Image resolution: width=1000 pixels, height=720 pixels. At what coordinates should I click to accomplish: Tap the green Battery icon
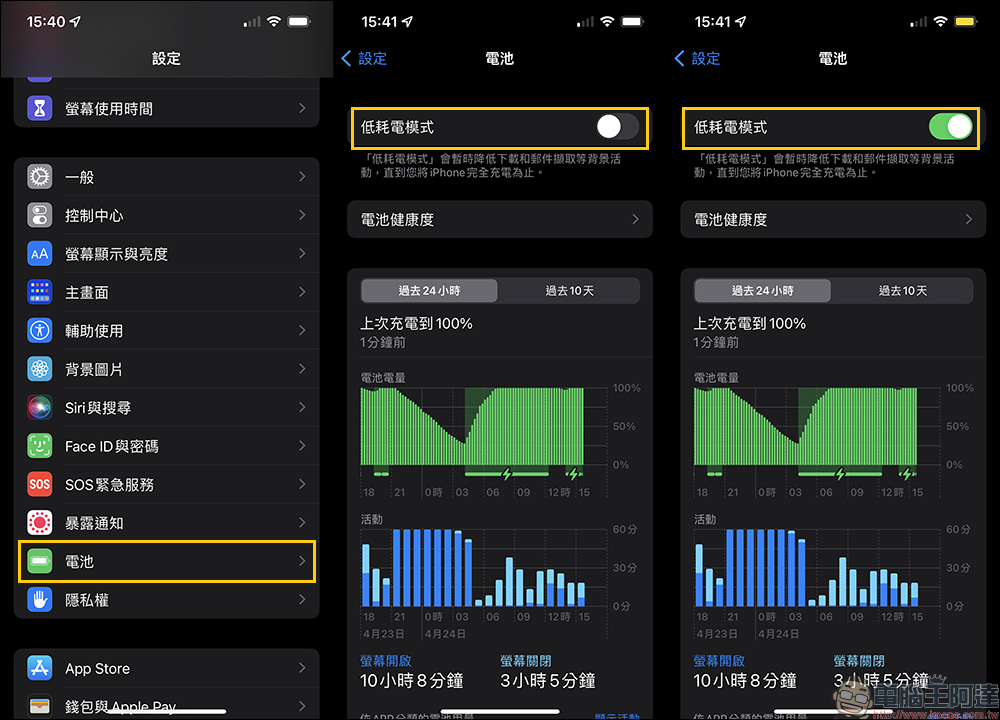(x=40, y=561)
